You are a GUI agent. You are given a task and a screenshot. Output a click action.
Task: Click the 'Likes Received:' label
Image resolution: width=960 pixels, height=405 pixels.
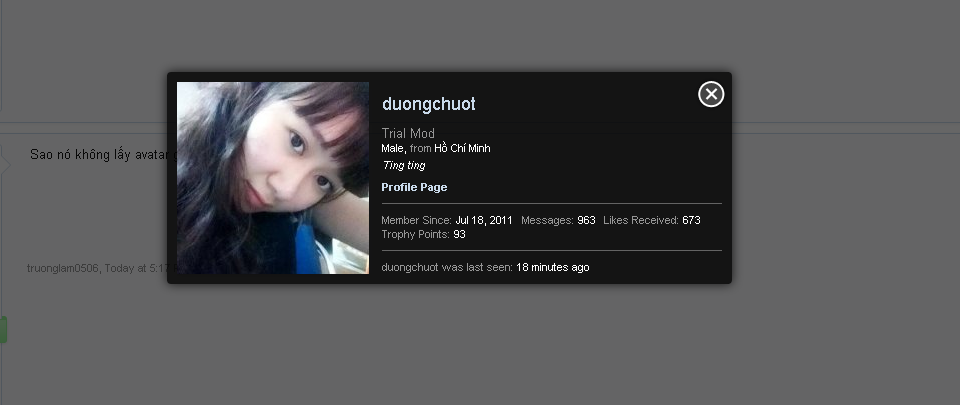click(x=641, y=220)
